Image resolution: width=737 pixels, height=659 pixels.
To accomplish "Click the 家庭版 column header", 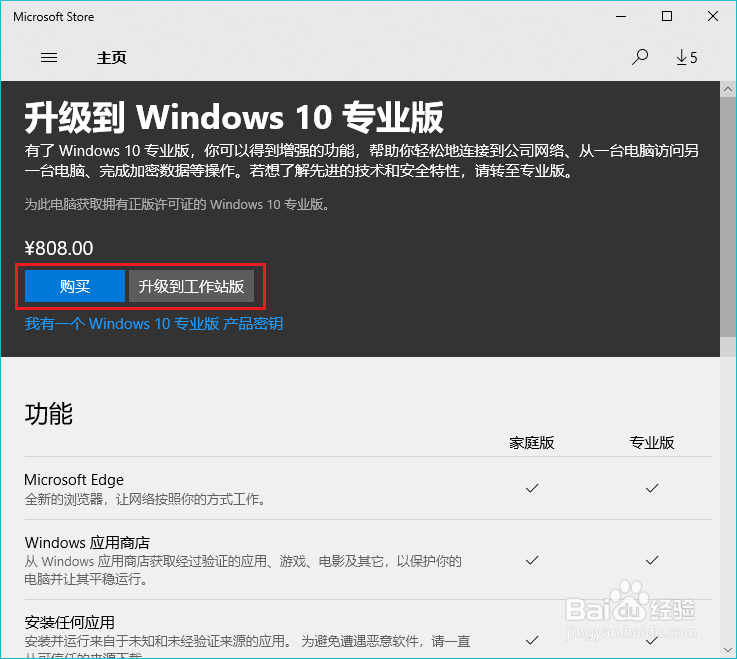I will point(532,443).
